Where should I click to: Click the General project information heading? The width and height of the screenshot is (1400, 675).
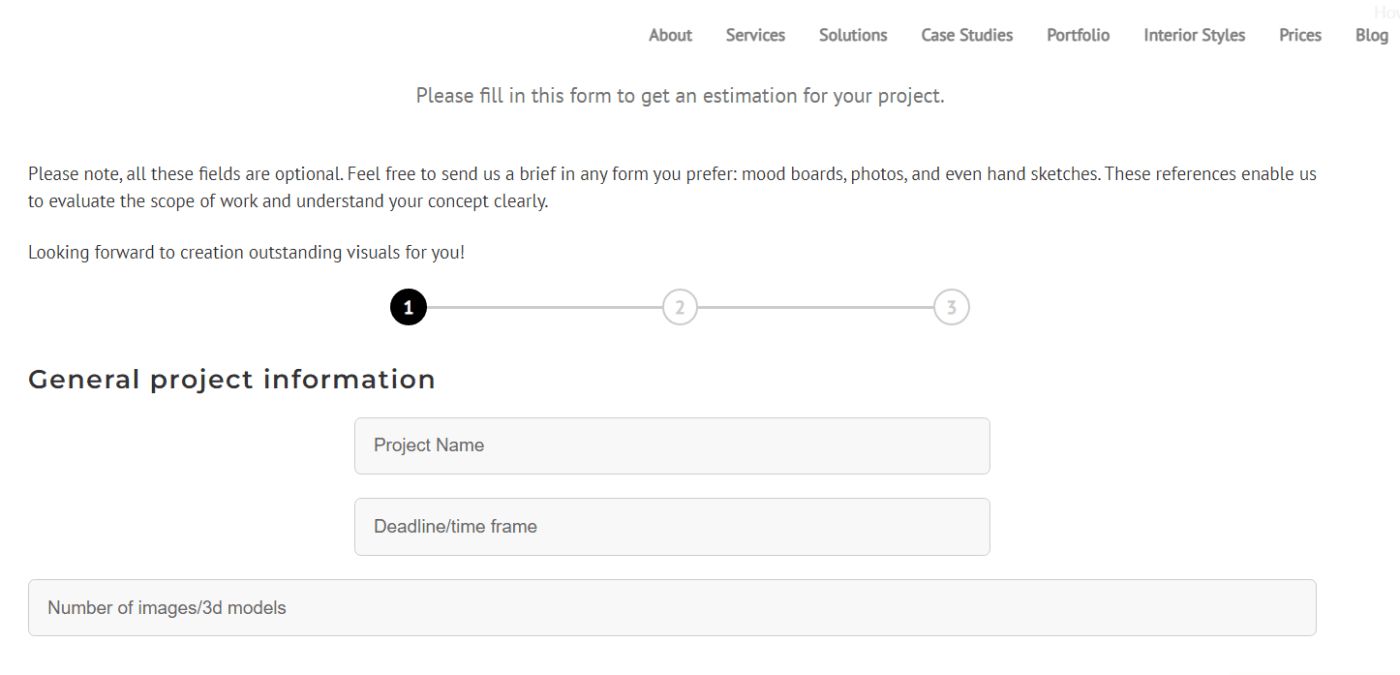click(x=232, y=379)
